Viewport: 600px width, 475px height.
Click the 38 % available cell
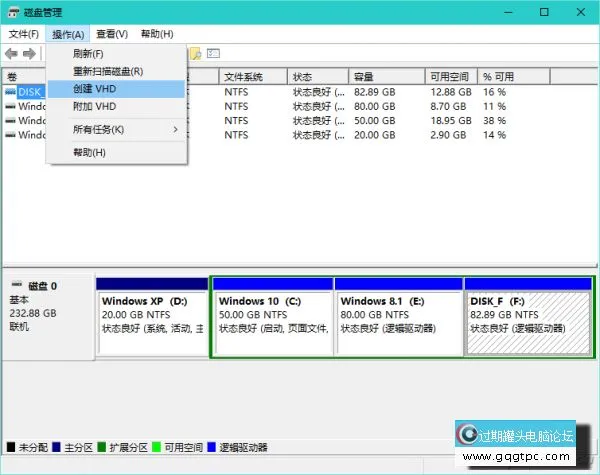(x=494, y=121)
